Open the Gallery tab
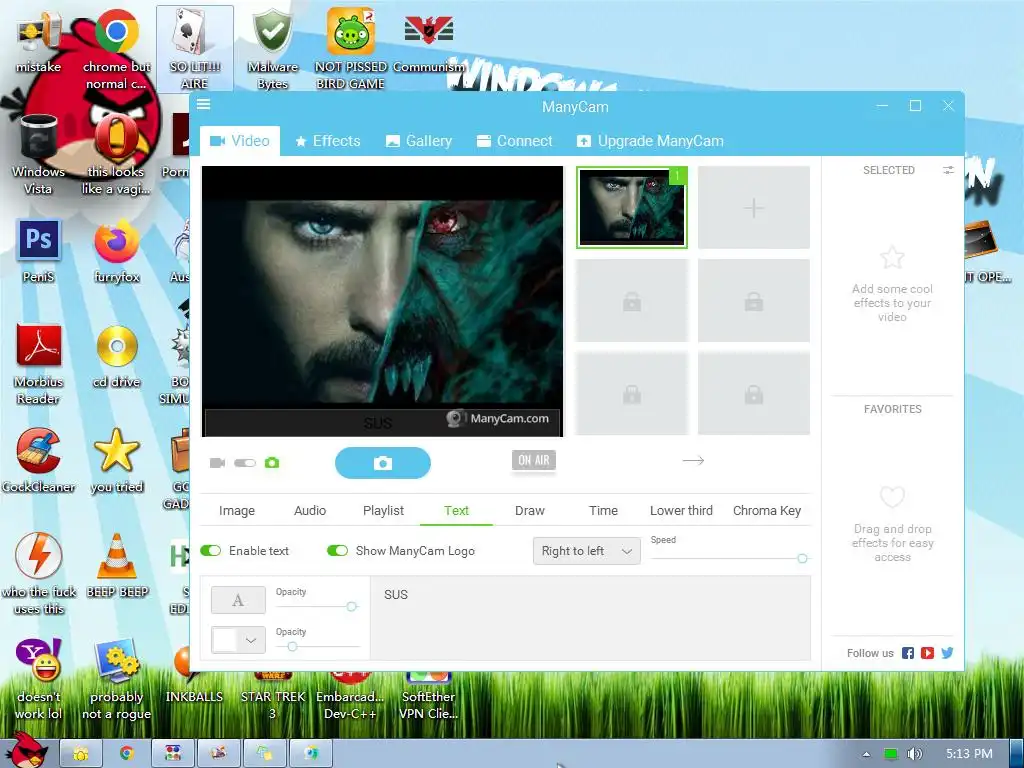 coord(419,141)
